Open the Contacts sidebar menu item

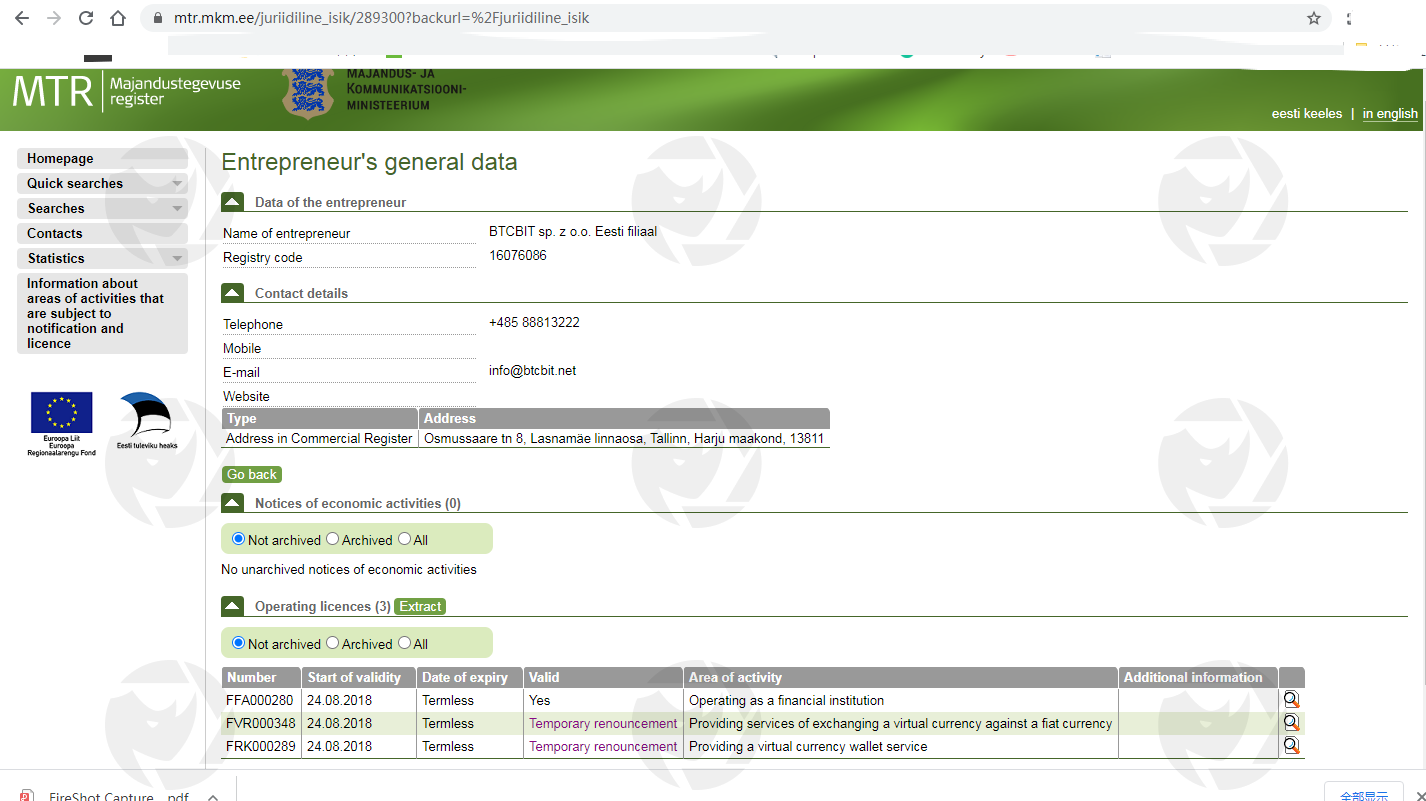tap(55, 234)
